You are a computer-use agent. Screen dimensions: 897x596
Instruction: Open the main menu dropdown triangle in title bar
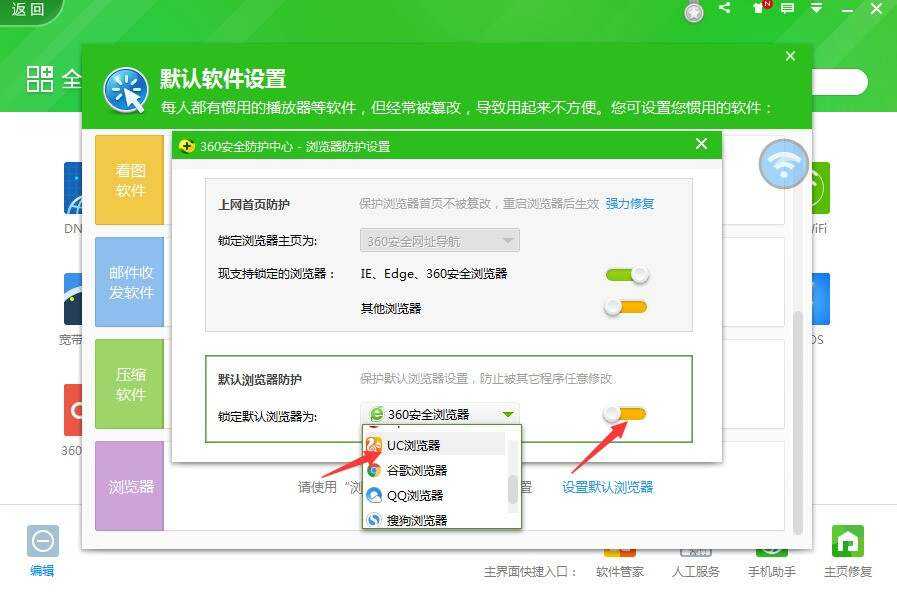(x=816, y=8)
